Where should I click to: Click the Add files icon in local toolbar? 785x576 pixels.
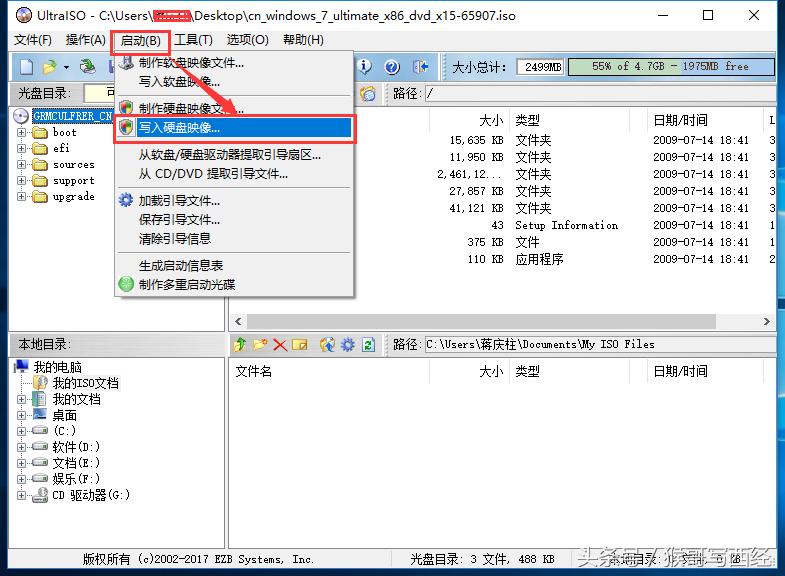tap(327, 344)
